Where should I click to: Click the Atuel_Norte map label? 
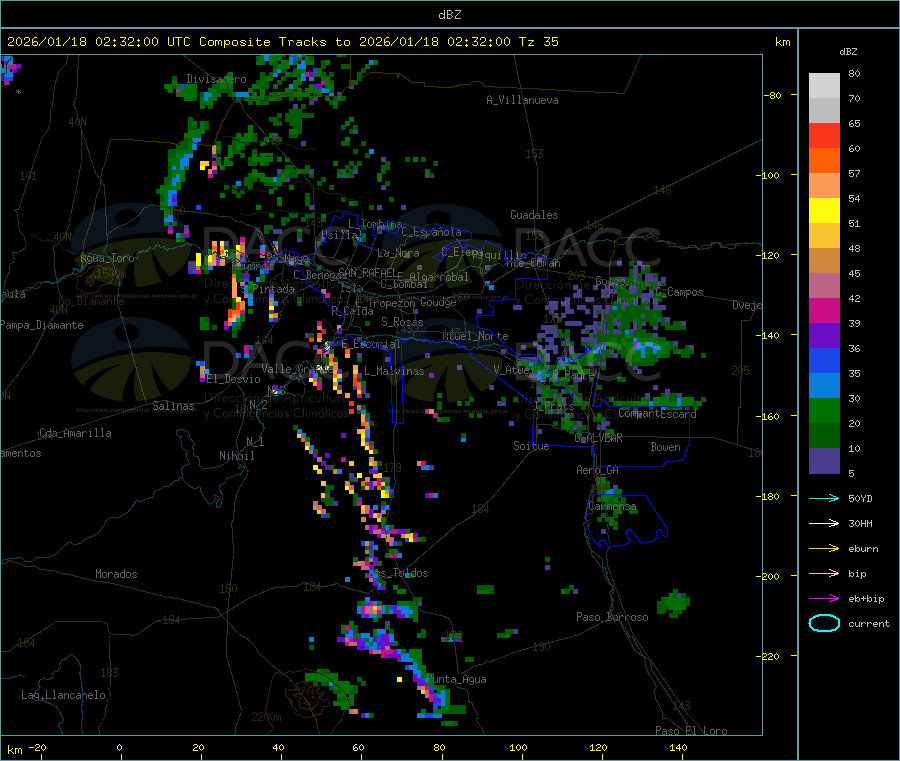point(475,336)
